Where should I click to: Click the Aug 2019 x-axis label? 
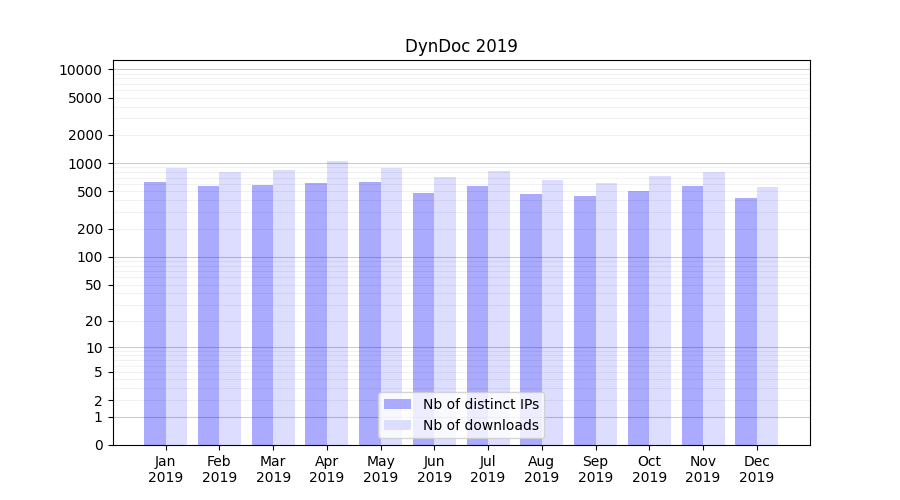(542, 469)
